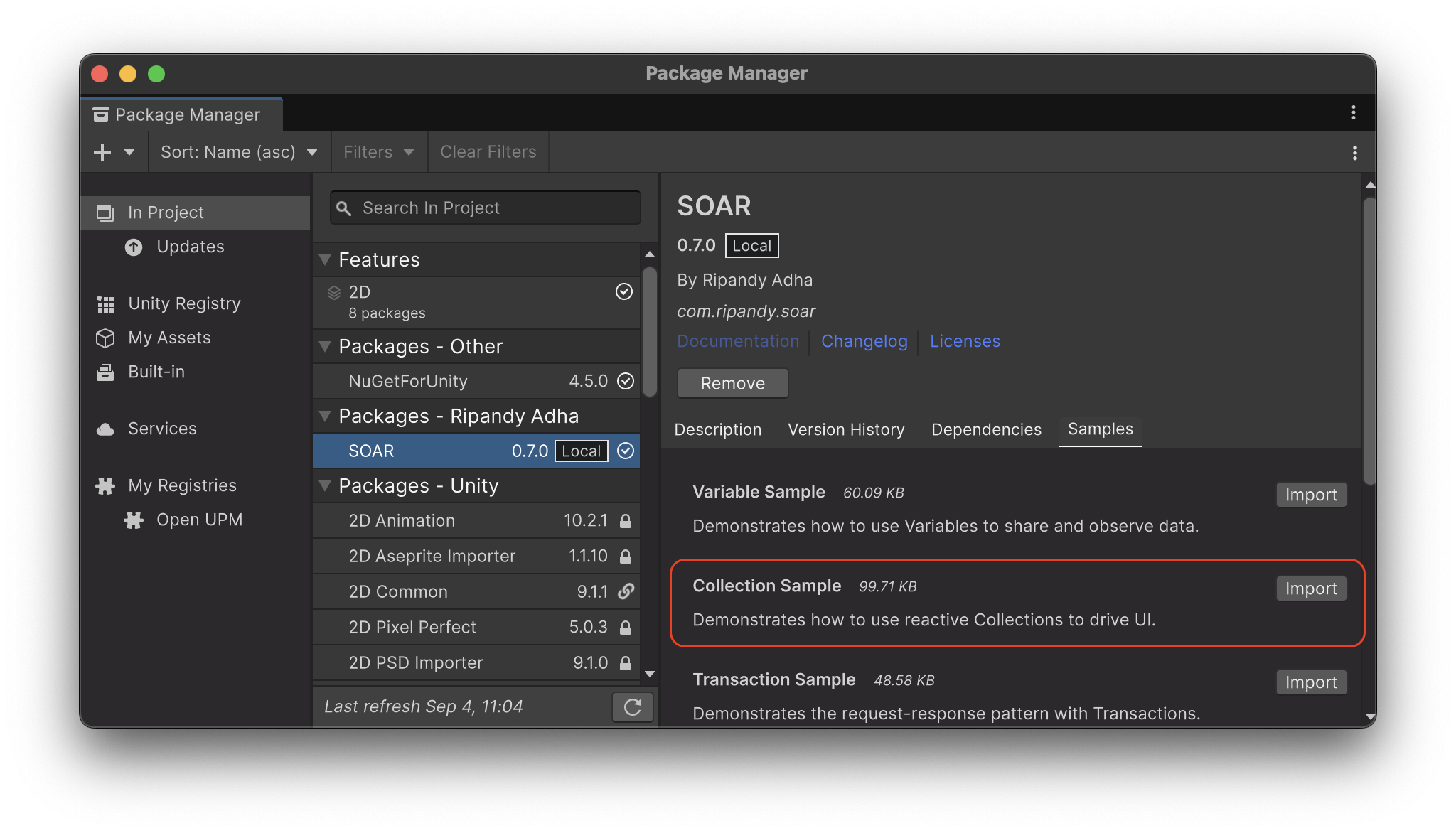
Task: Switch to the Dependencies tab
Action: 985,429
